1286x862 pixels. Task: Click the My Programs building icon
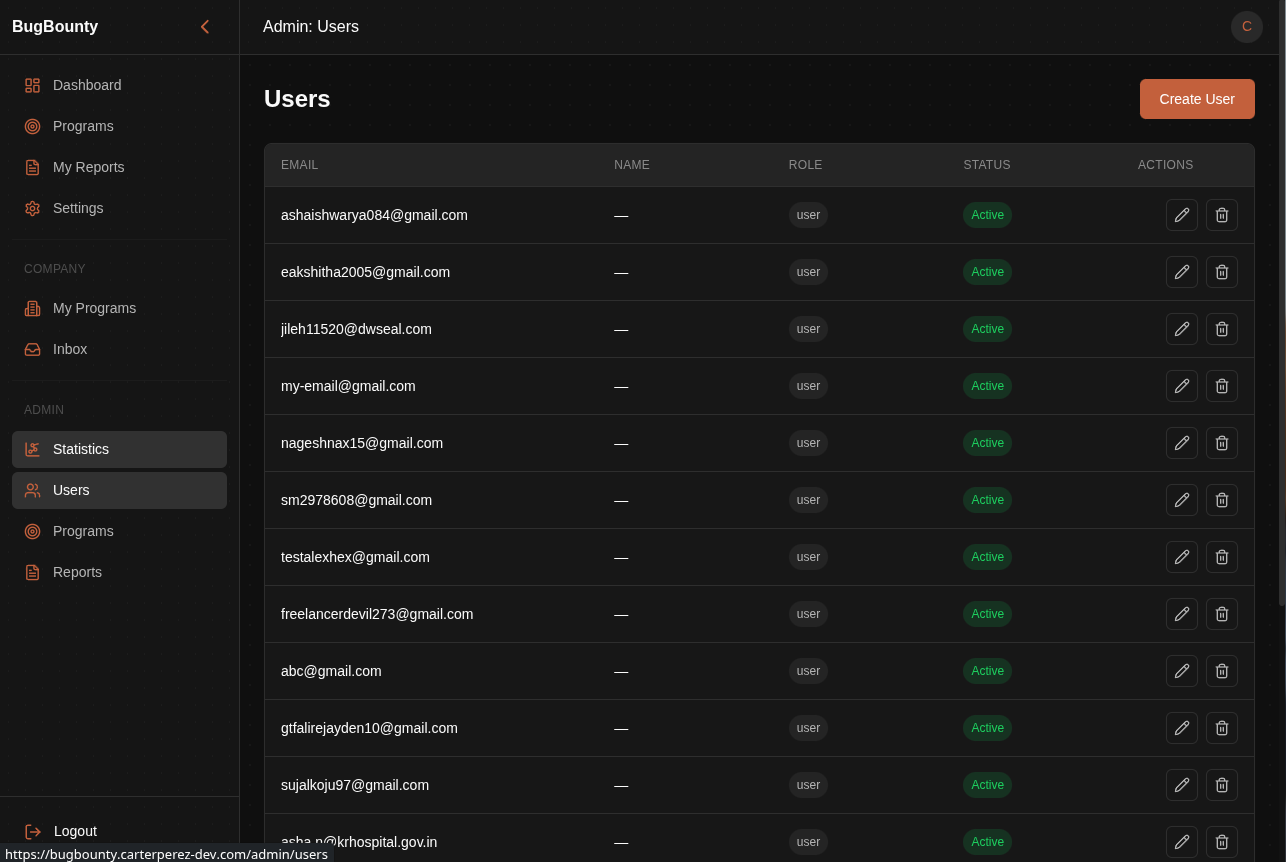[32, 308]
